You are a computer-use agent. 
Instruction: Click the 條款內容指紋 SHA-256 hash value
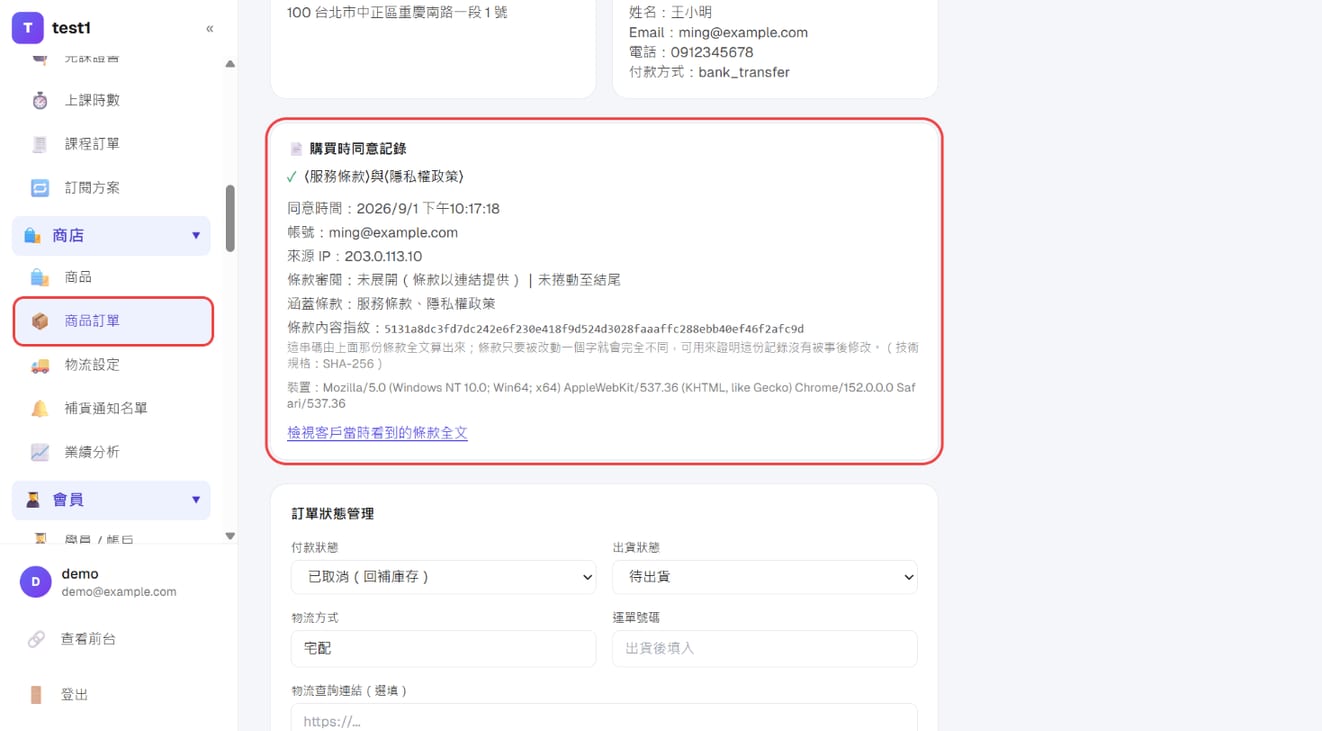coord(594,328)
